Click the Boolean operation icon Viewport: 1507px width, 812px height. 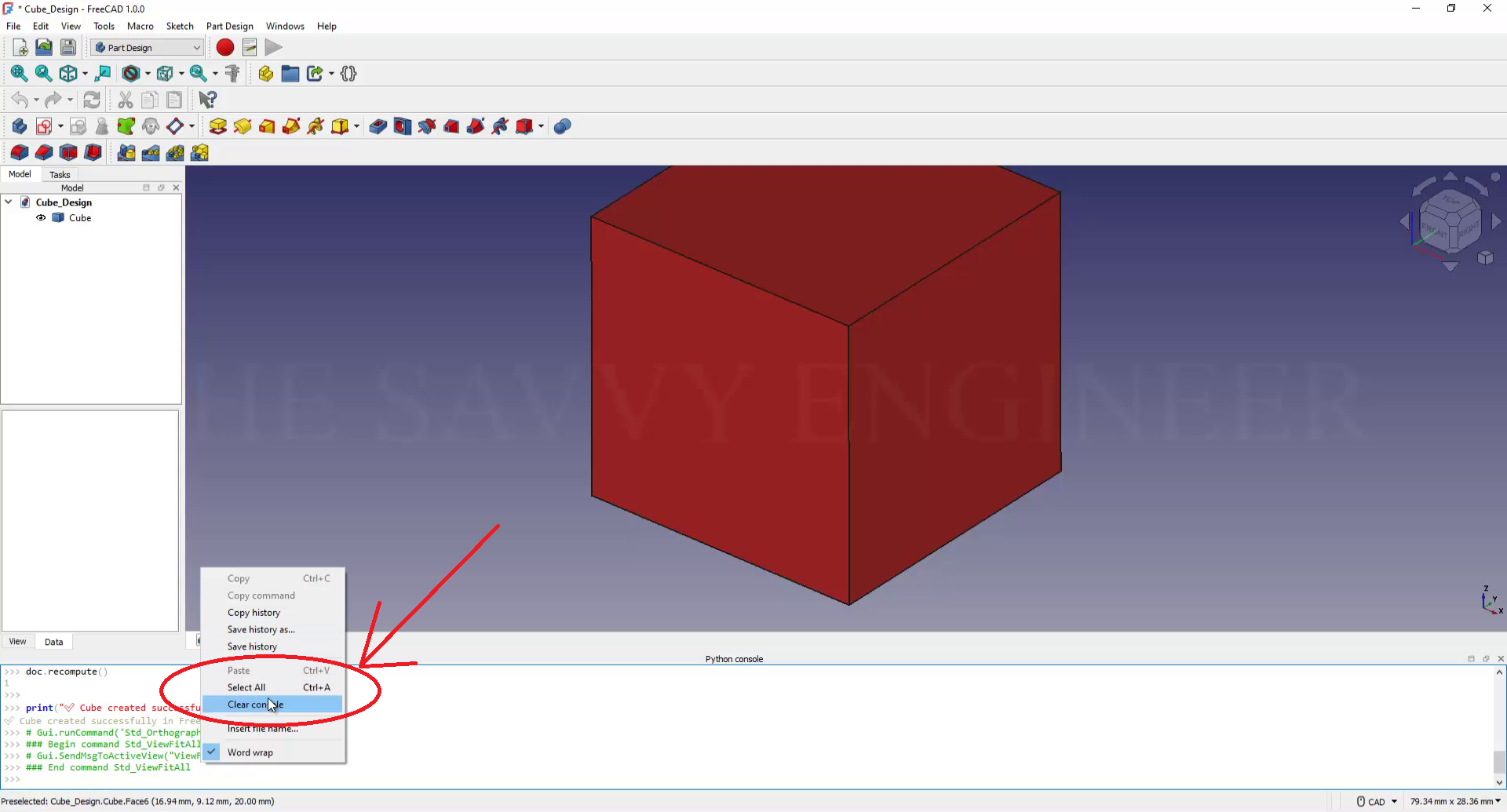[562, 126]
